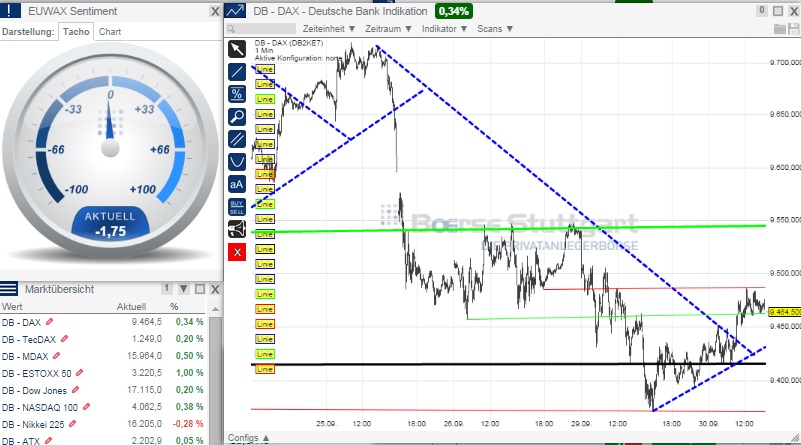Viewport: 801px width, 445px height.
Task: Close the EUWAX Sentiment panel
Action: coord(215,11)
